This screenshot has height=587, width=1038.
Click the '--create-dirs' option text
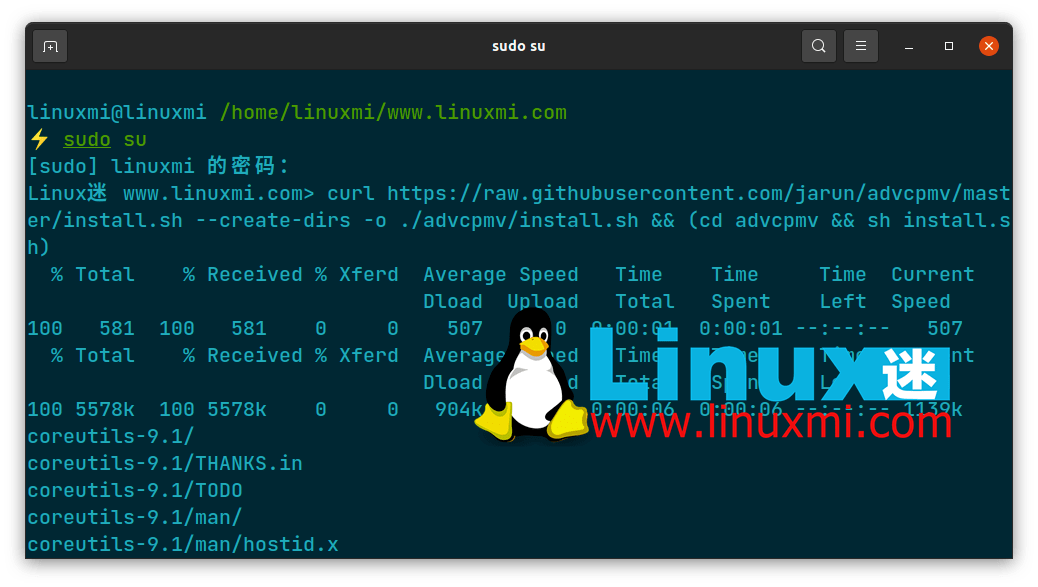273,220
